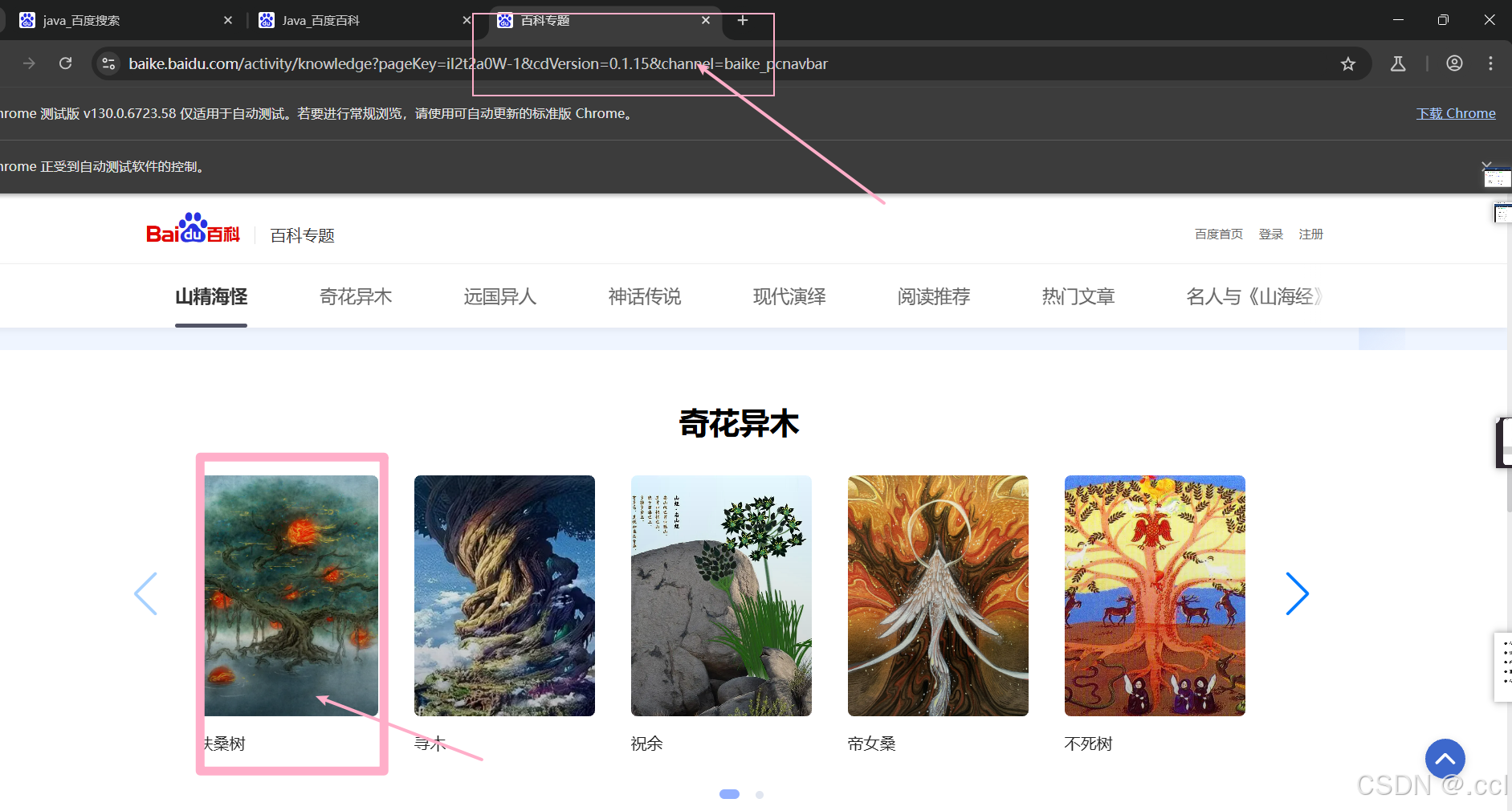Select the 热门文章 category tab

coord(1078,297)
